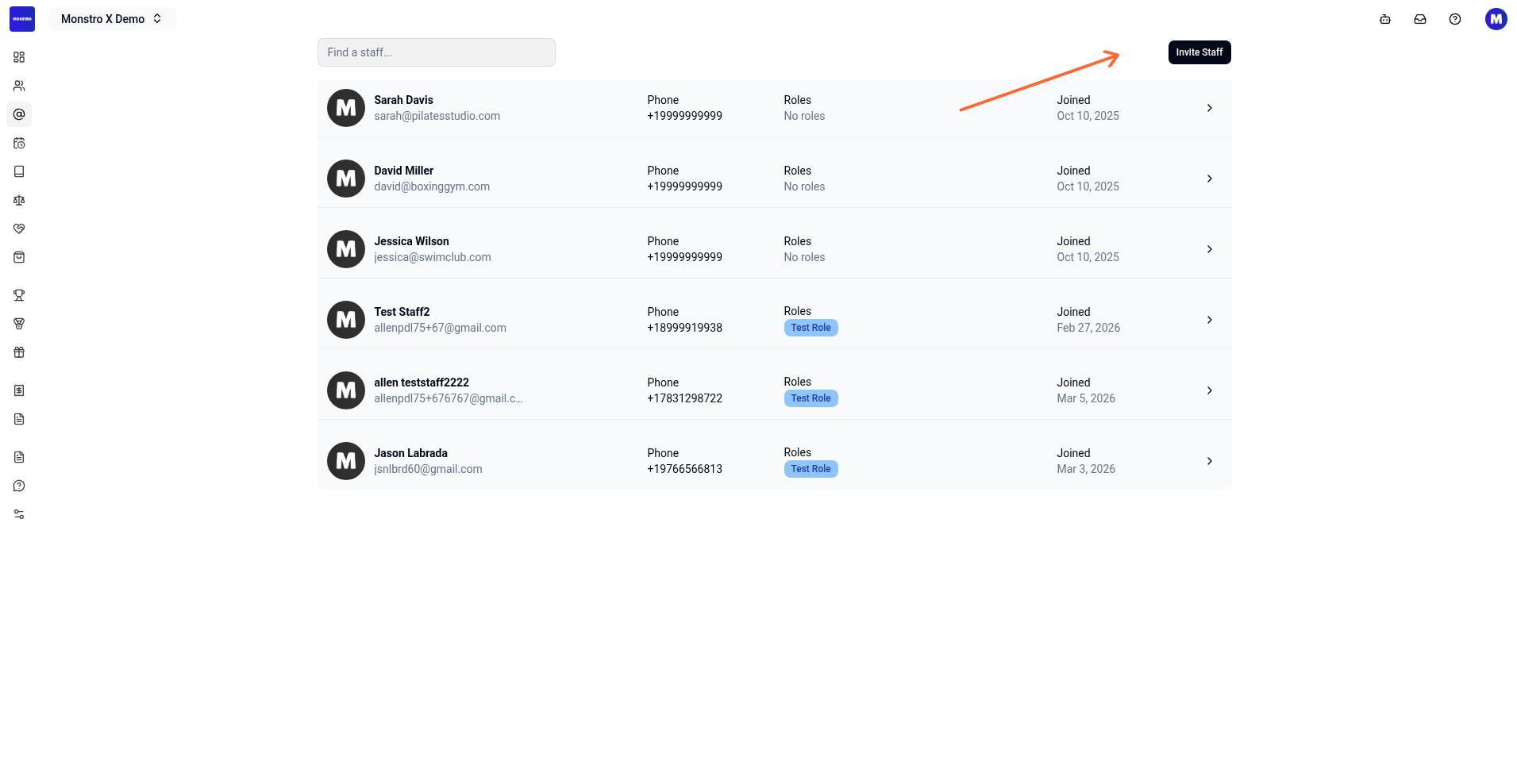The height and width of the screenshot is (784, 1517).
Task: Open the bot assistant icon in header
Action: 1385,19
